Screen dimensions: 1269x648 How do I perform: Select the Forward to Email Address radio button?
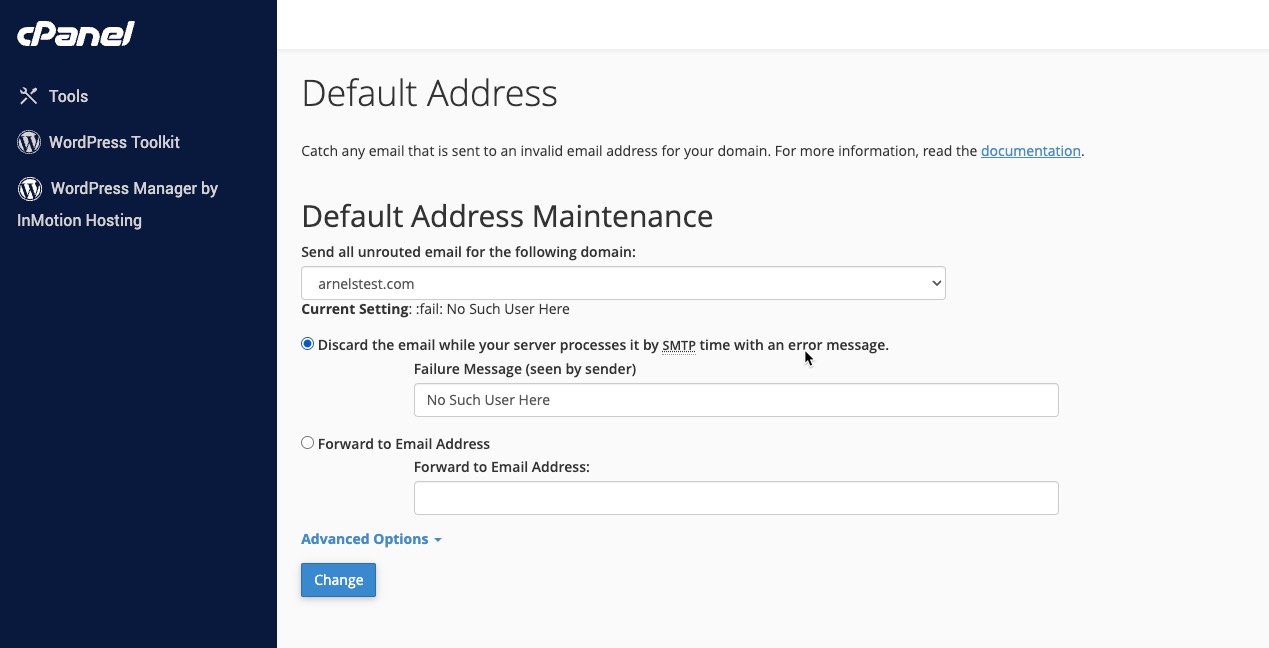pos(308,443)
